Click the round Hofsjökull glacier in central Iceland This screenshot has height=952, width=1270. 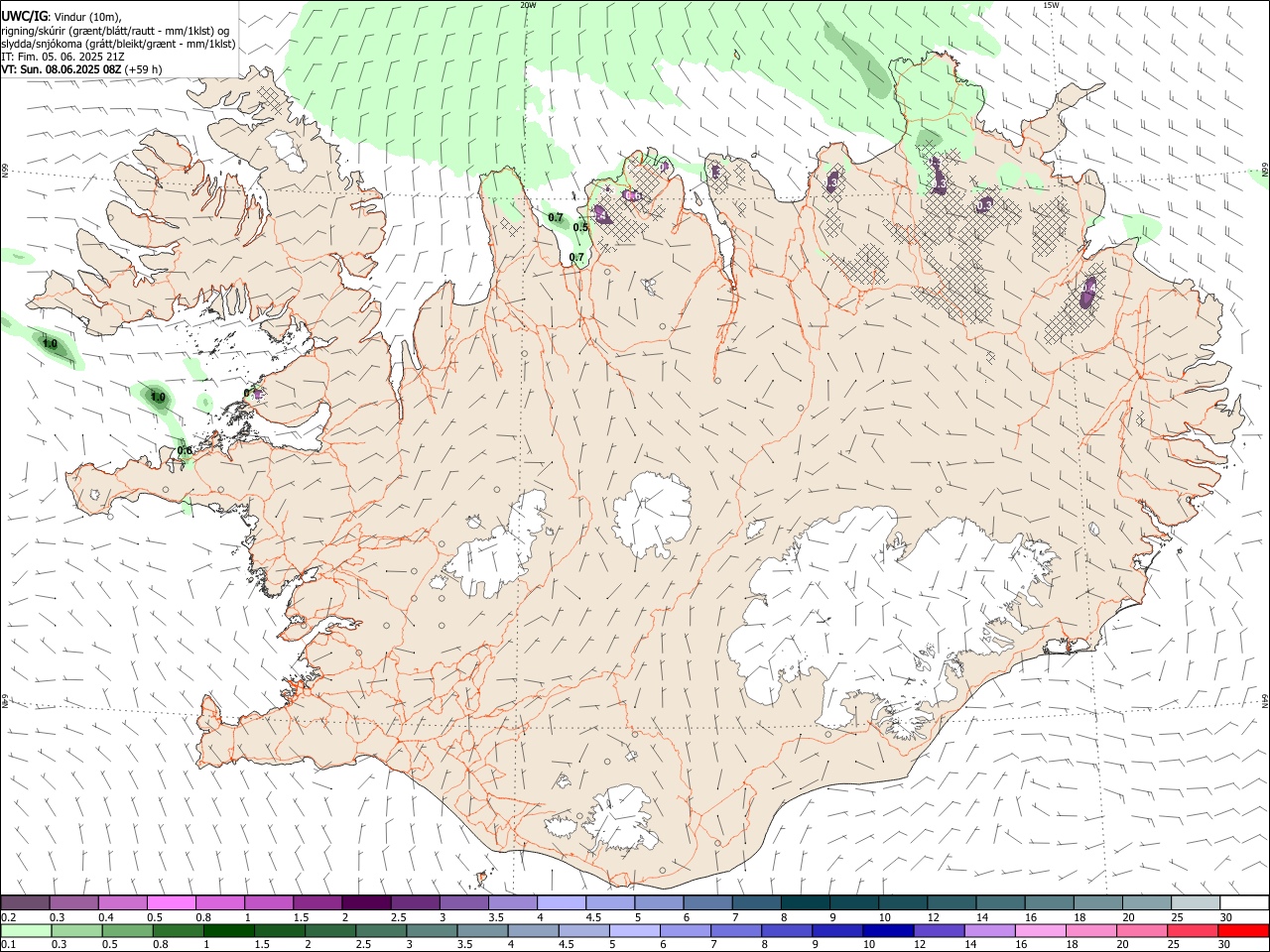[x=652, y=514]
